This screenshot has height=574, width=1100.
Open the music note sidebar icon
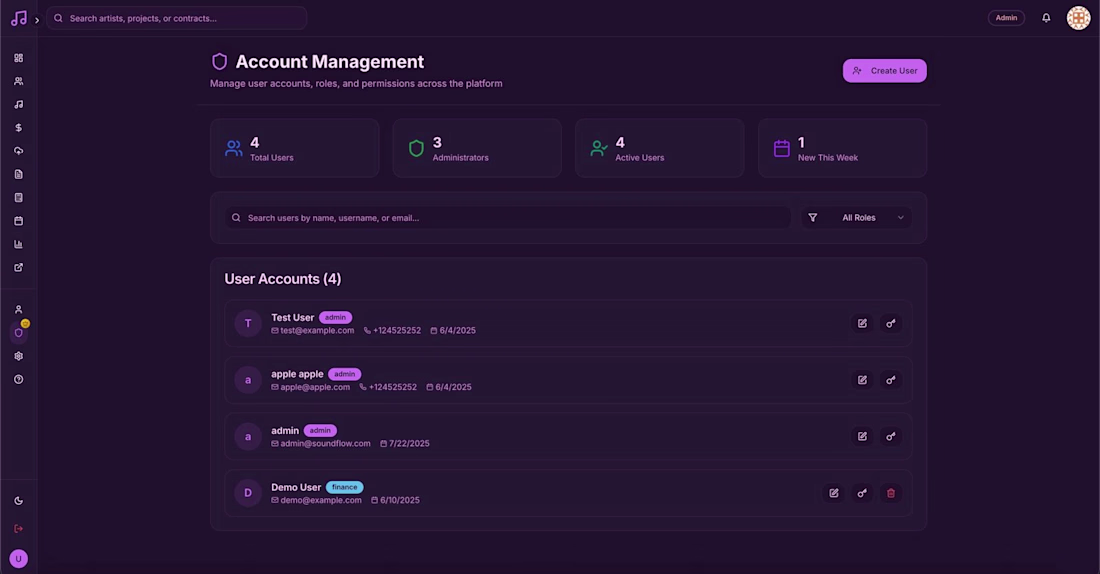pos(18,105)
